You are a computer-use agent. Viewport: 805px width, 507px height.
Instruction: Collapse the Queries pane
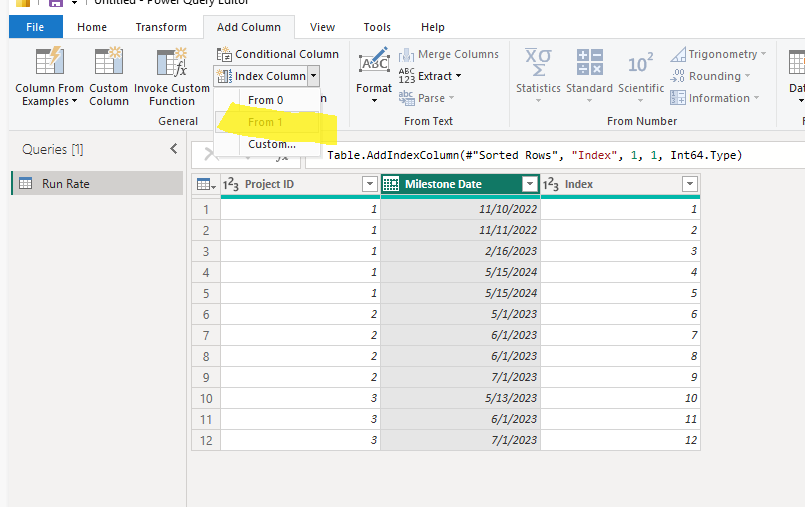[174, 149]
